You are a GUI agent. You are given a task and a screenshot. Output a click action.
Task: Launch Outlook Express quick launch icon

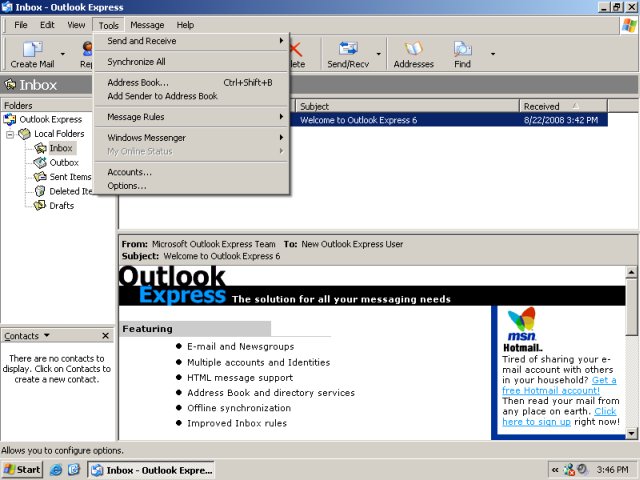pos(74,470)
